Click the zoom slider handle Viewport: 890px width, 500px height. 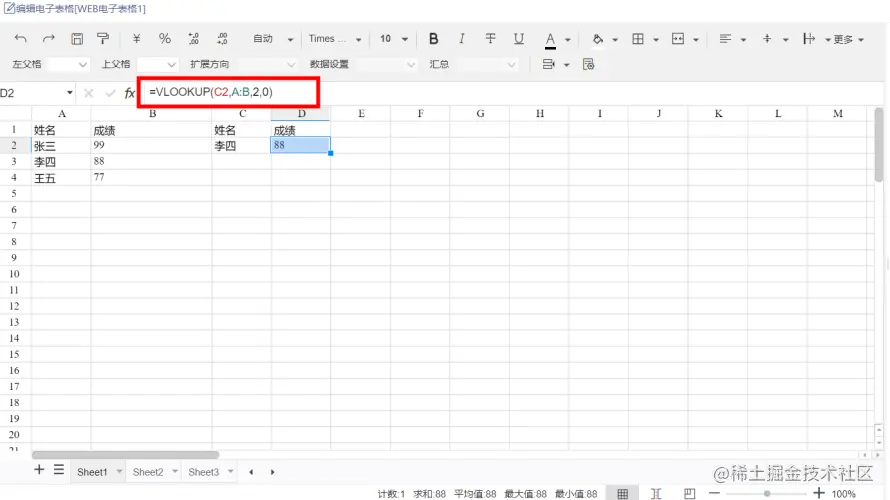767,493
